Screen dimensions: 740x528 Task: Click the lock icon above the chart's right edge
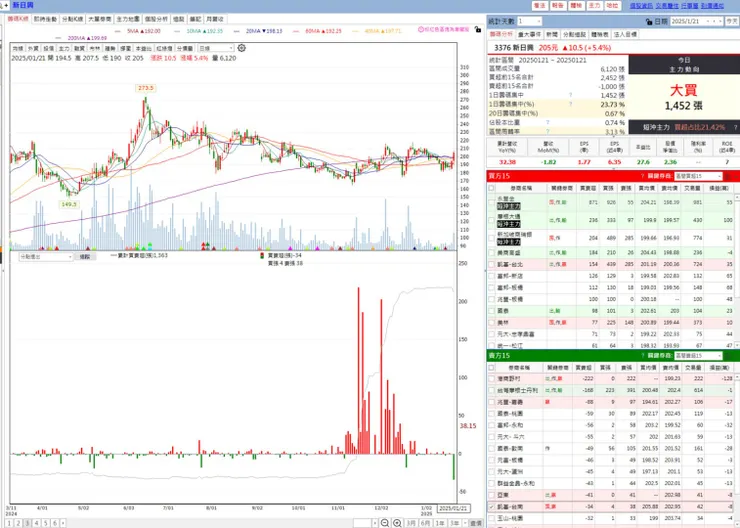point(478,29)
